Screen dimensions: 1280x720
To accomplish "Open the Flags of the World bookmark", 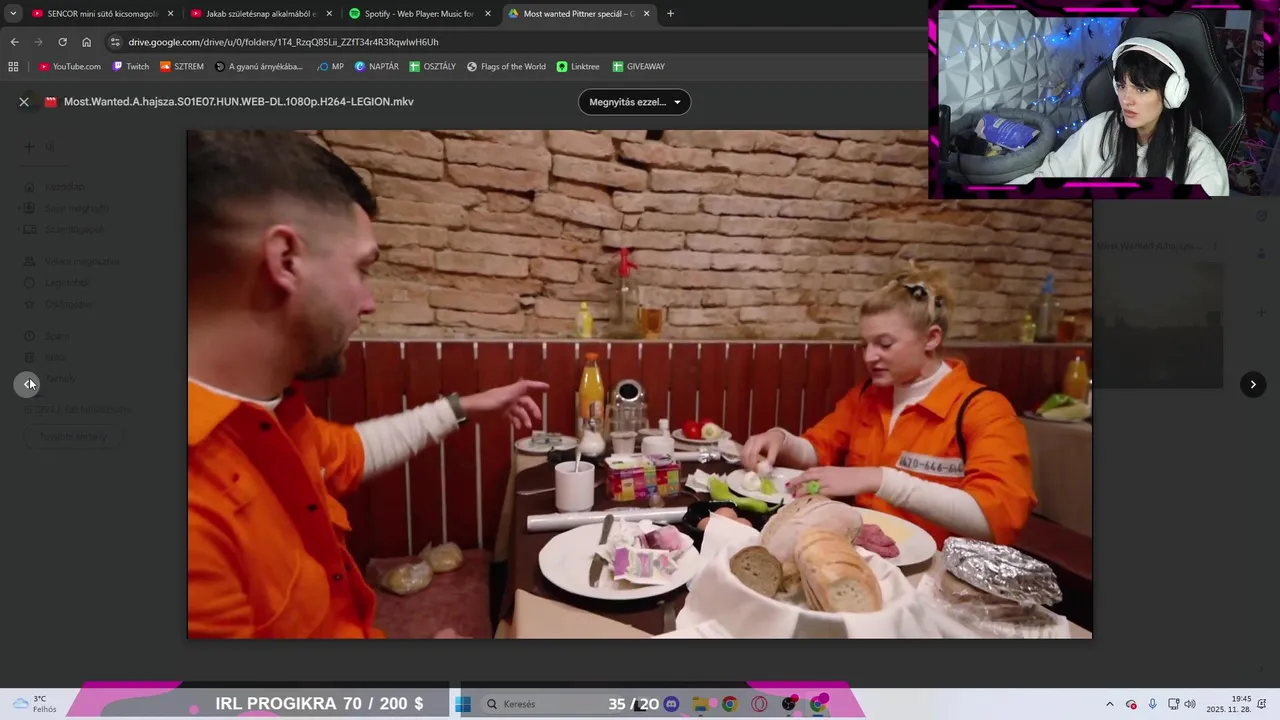I will [506, 67].
